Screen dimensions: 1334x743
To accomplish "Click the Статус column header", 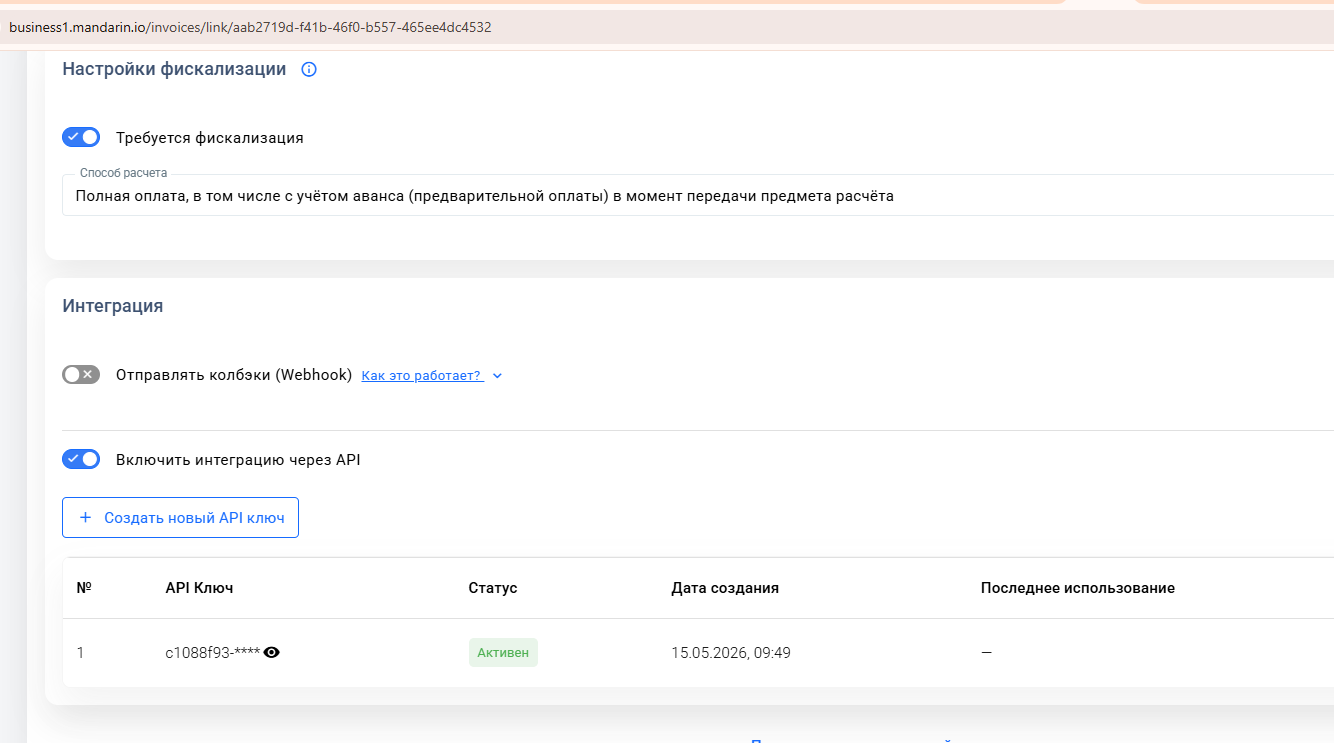I will tap(493, 588).
